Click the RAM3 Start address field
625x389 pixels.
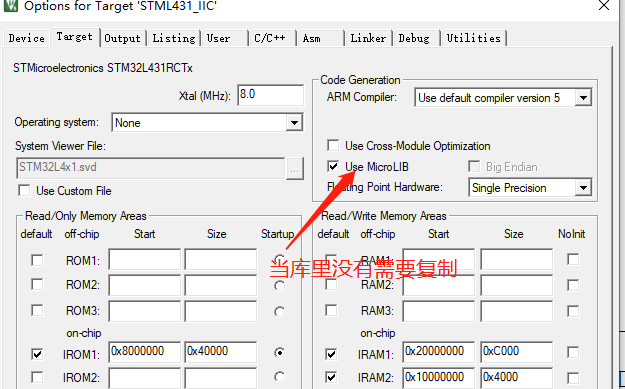tap(439, 311)
